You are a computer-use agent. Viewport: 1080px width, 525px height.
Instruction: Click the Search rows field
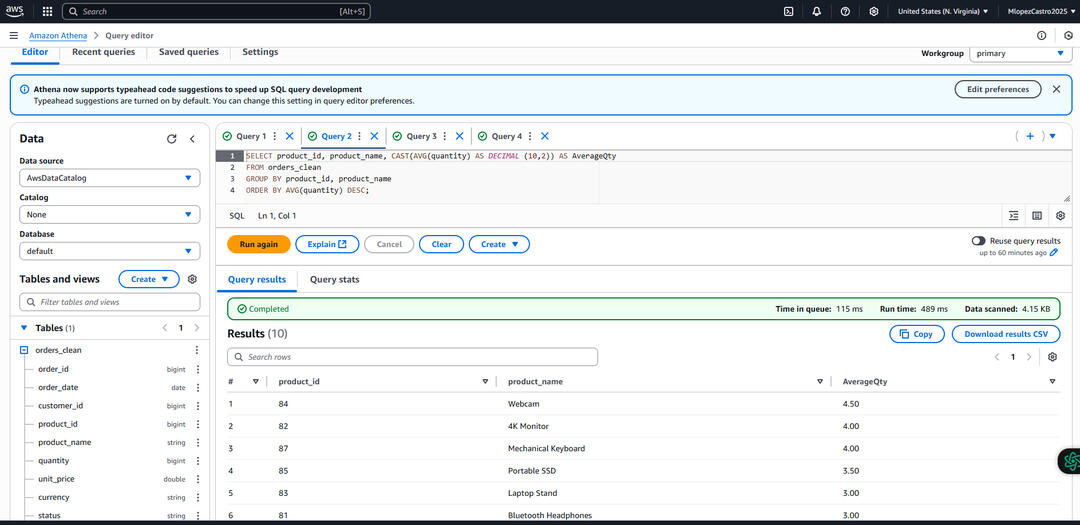point(412,357)
